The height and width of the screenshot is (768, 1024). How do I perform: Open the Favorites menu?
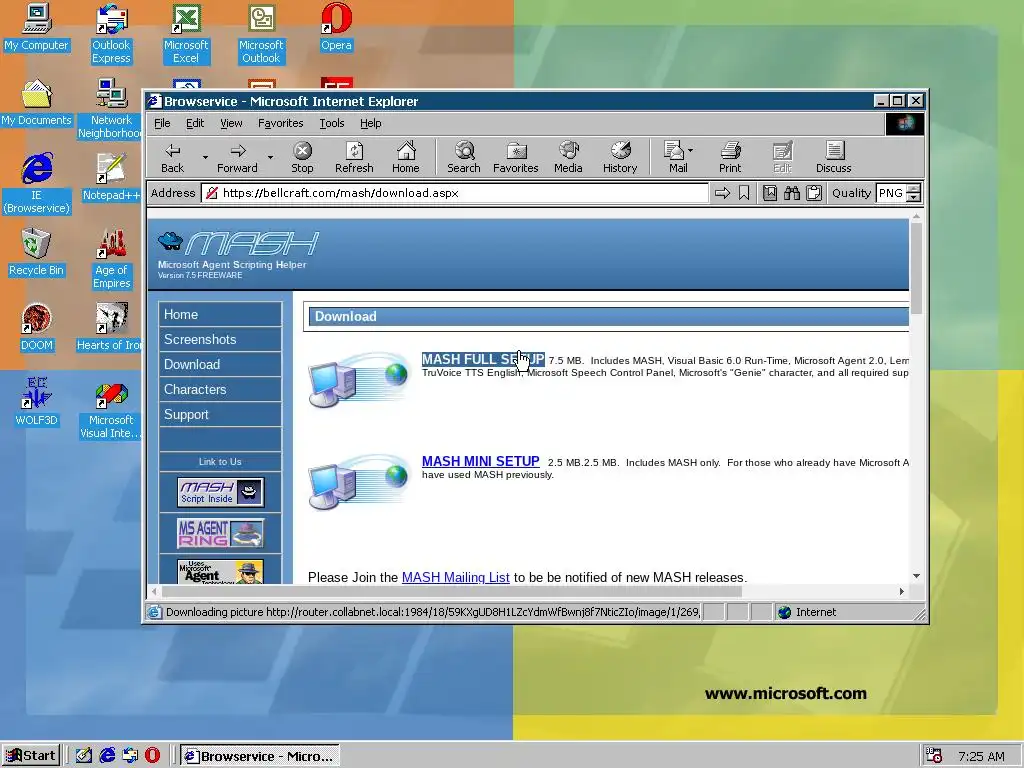(280, 123)
